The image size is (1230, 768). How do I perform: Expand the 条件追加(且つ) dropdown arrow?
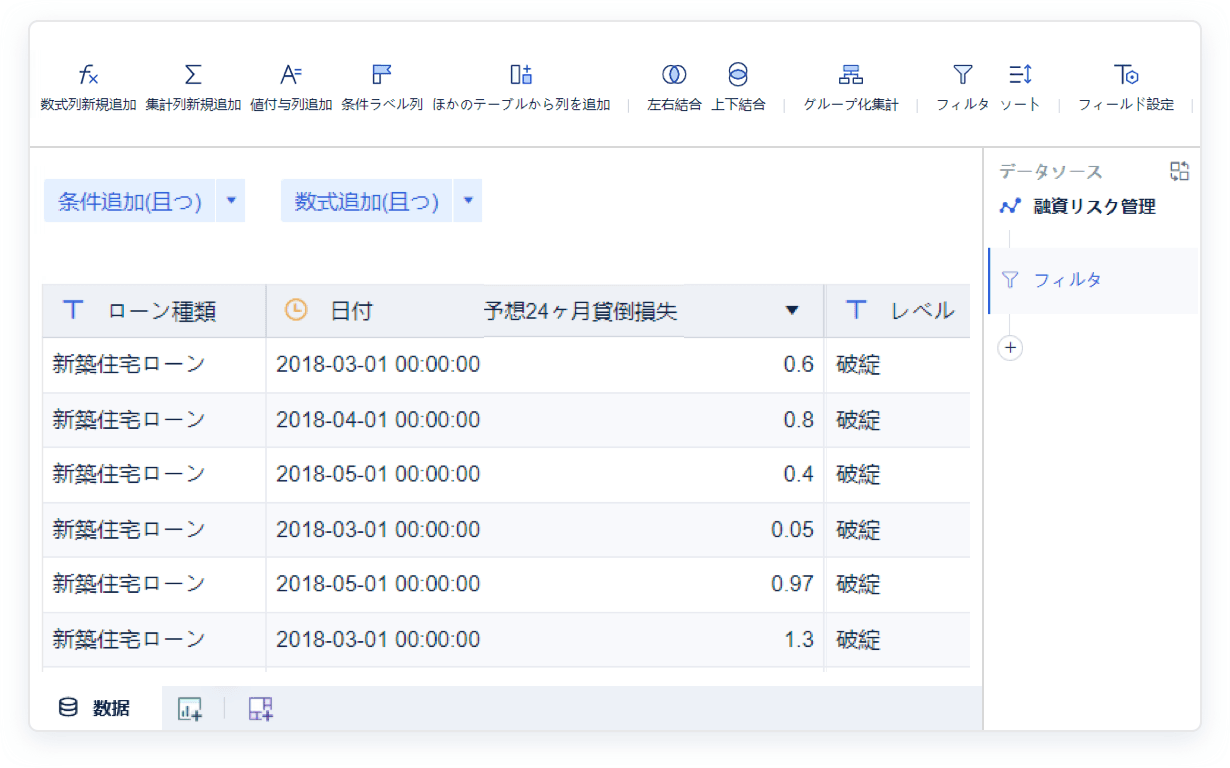point(231,201)
